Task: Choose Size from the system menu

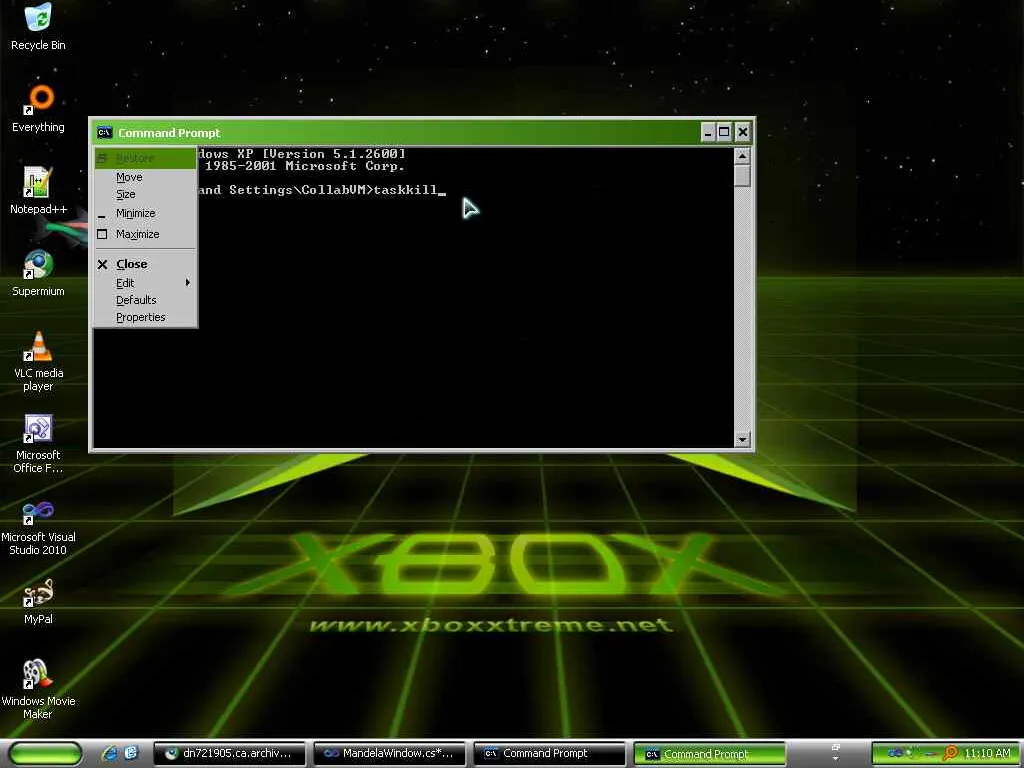Action: point(145,194)
